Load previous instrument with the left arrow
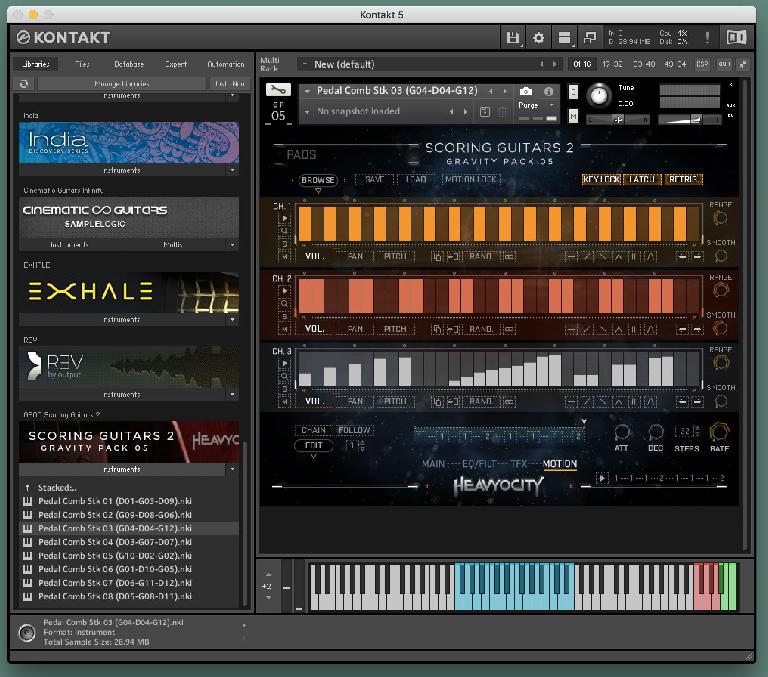 click(490, 91)
